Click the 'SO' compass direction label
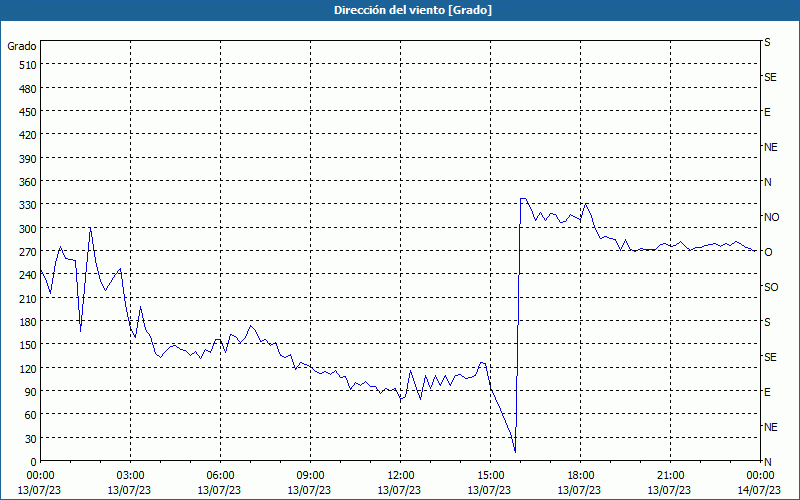 (771, 287)
